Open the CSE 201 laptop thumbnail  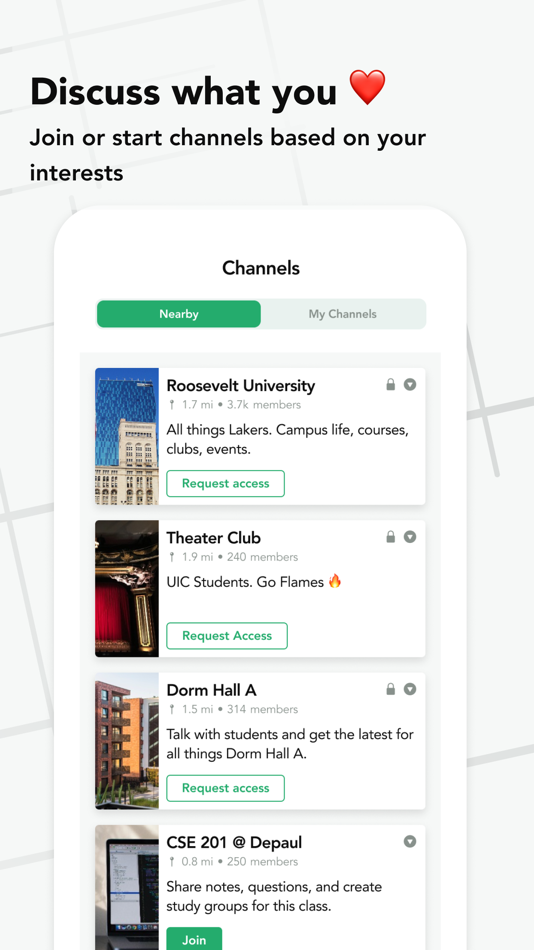click(127, 888)
